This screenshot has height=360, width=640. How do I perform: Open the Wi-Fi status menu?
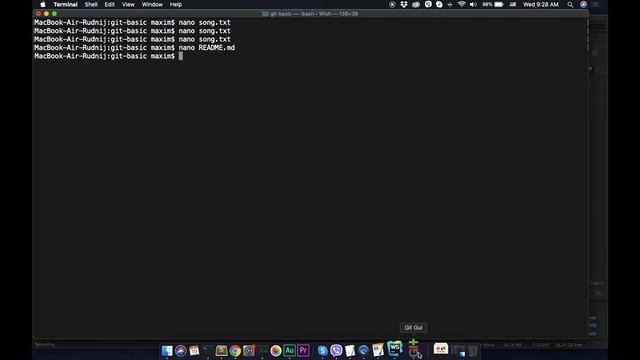coord(461,4)
